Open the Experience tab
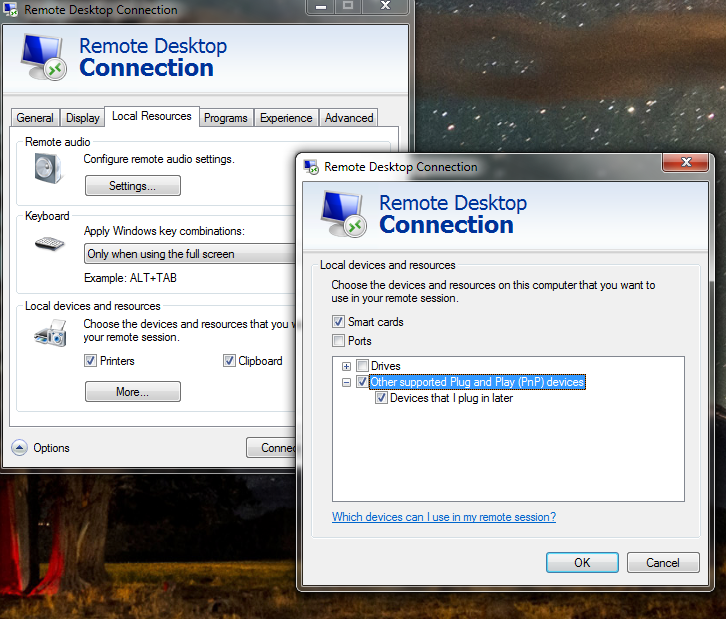The height and width of the screenshot is (619, 726). 286,118
